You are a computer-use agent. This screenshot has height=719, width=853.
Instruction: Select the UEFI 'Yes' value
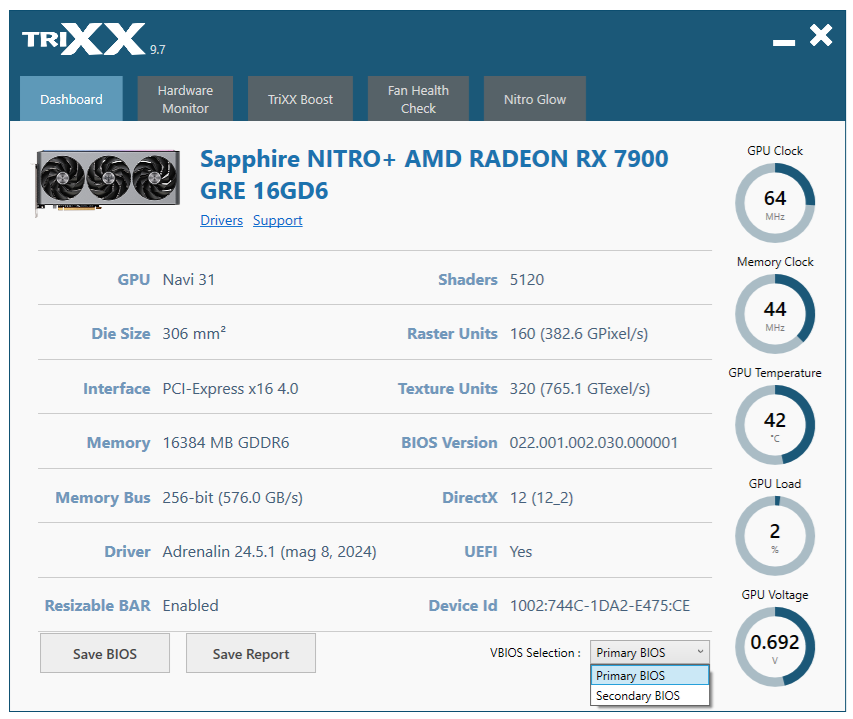point(521,551)
